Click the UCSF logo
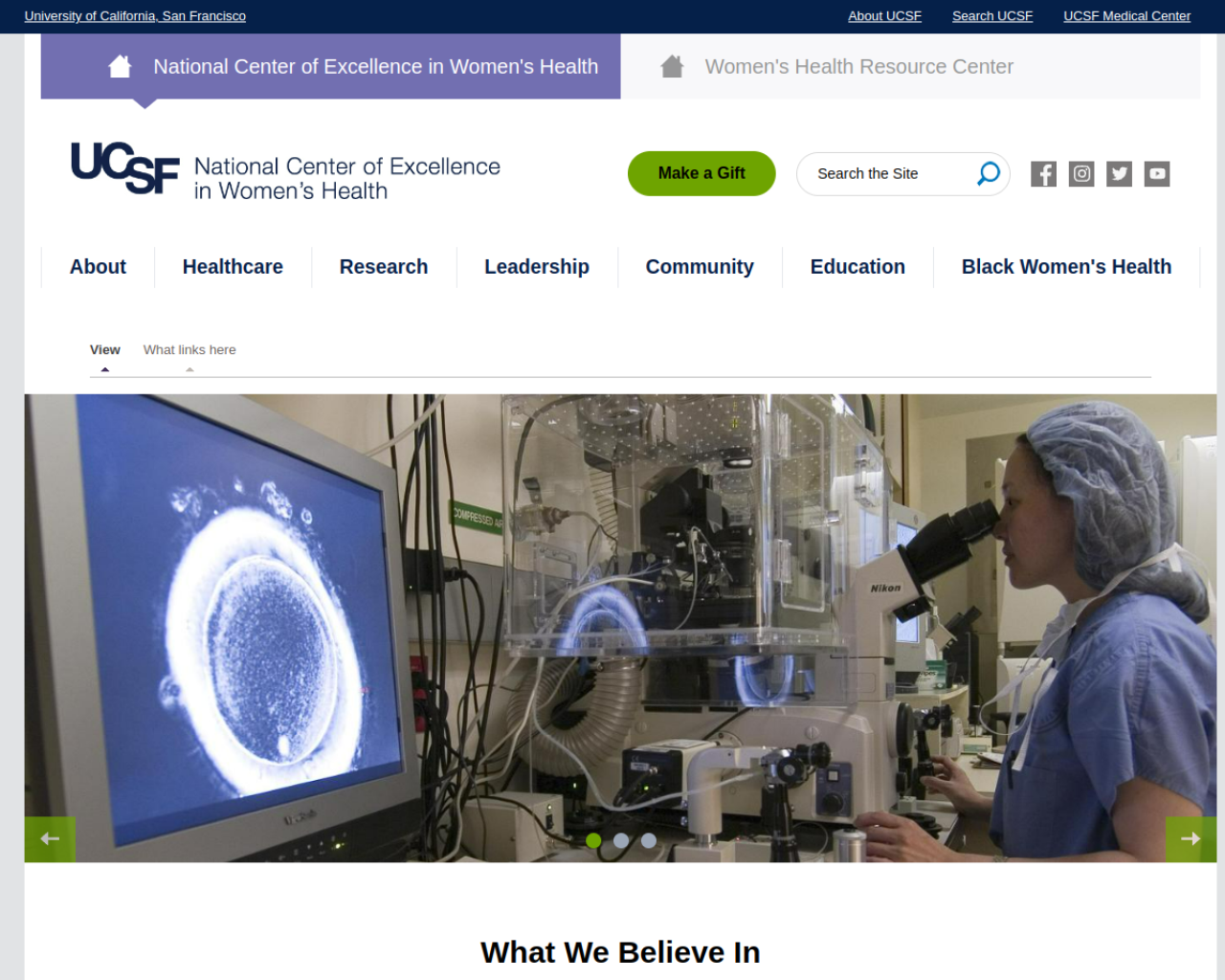The image size is (1225, 980). [x=125, y=168]
